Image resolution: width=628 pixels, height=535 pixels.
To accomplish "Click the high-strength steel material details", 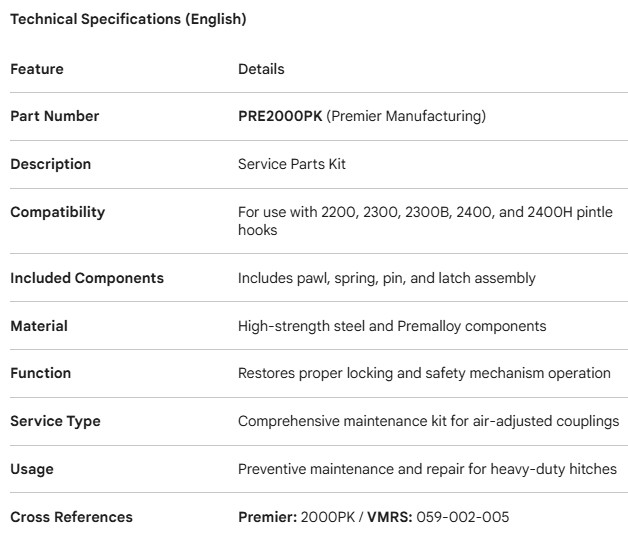I will pos(392,326).
